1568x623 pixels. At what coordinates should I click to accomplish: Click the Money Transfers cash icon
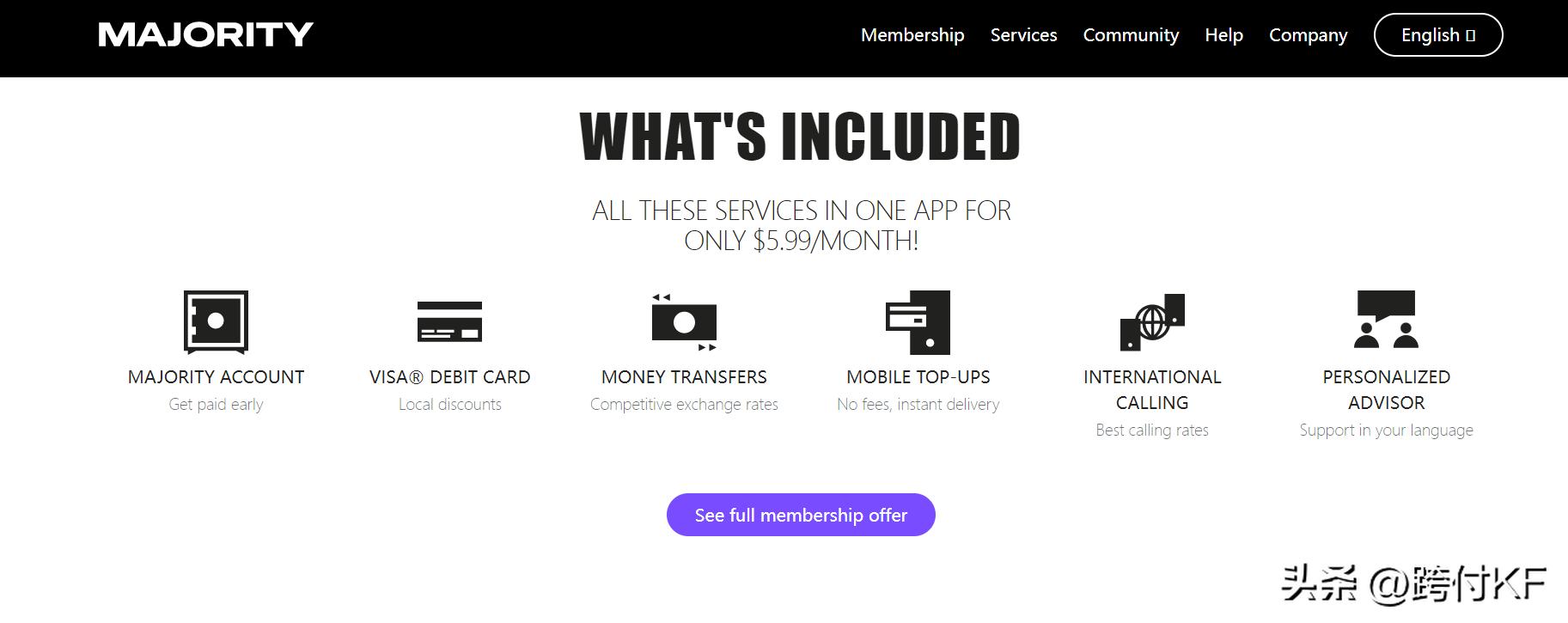point(684,322)
